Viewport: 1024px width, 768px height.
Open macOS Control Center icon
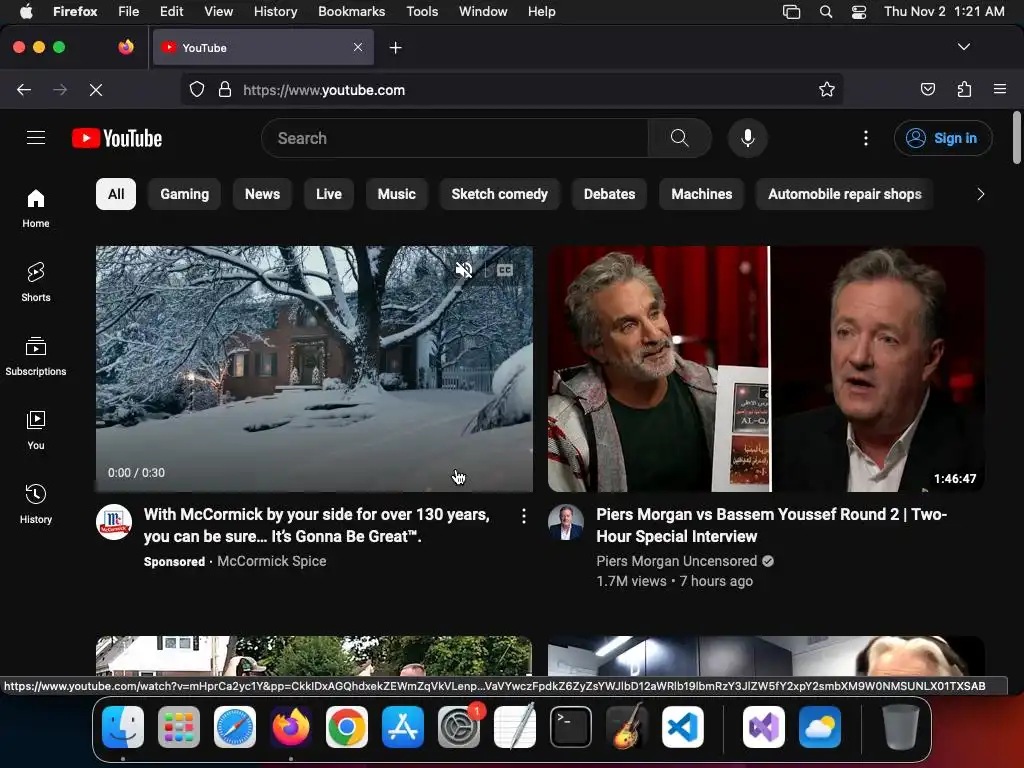pos(859,12)
